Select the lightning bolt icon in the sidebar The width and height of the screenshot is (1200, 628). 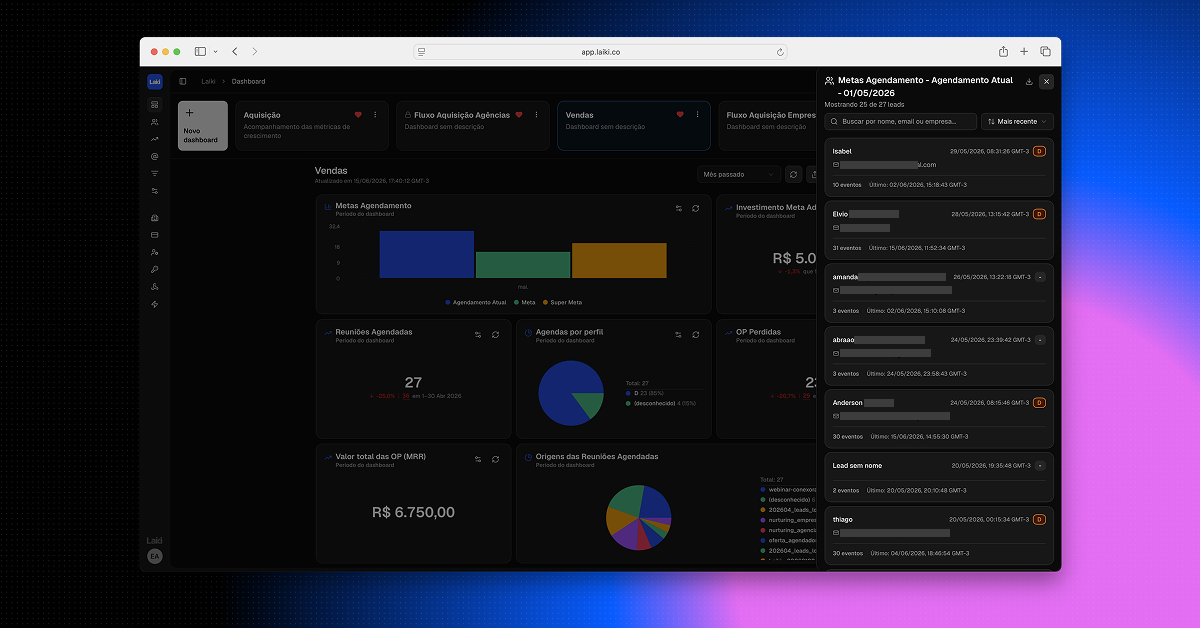coord(155,304)
